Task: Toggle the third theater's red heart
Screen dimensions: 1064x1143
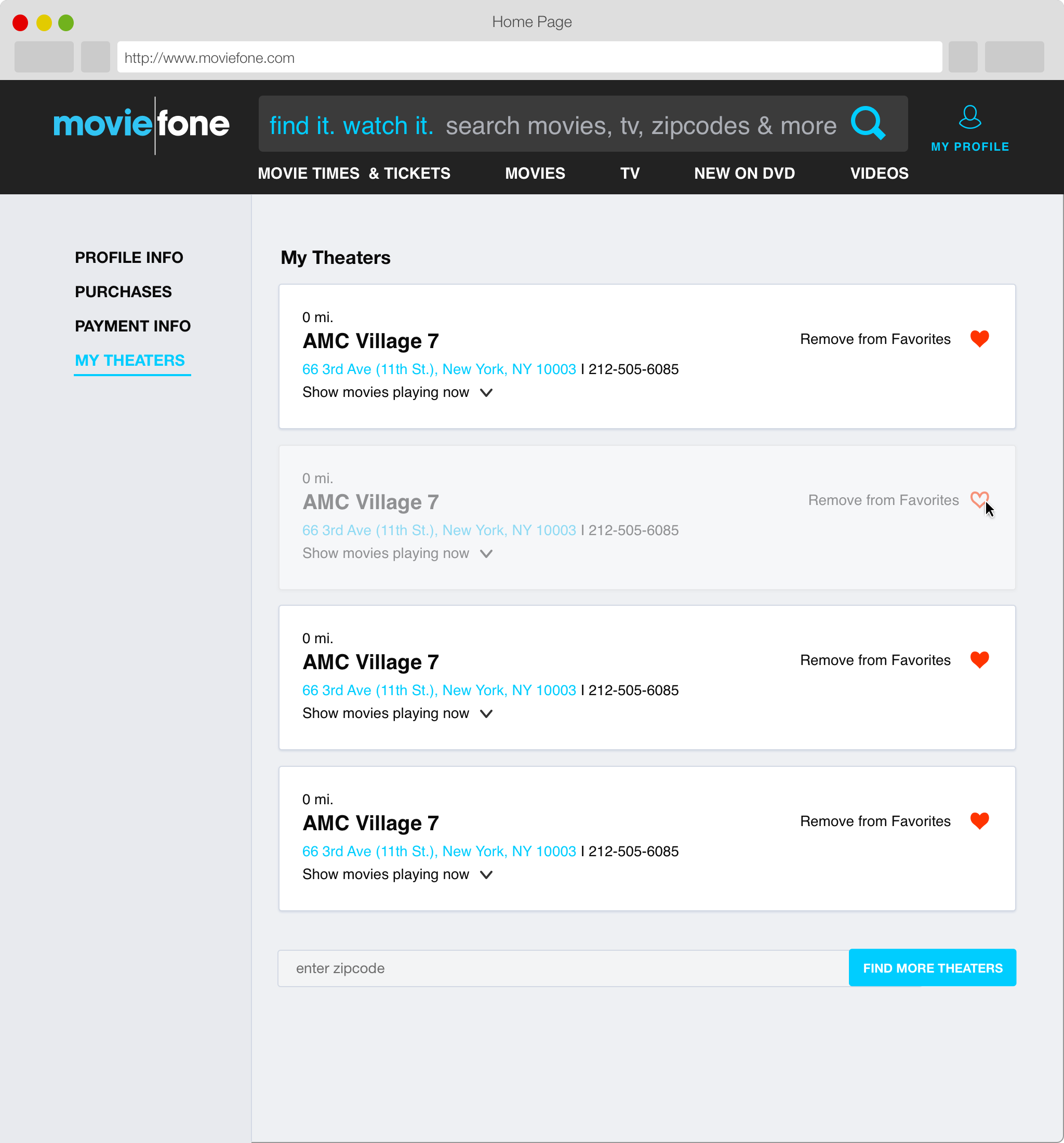Action: pos(979,659)
